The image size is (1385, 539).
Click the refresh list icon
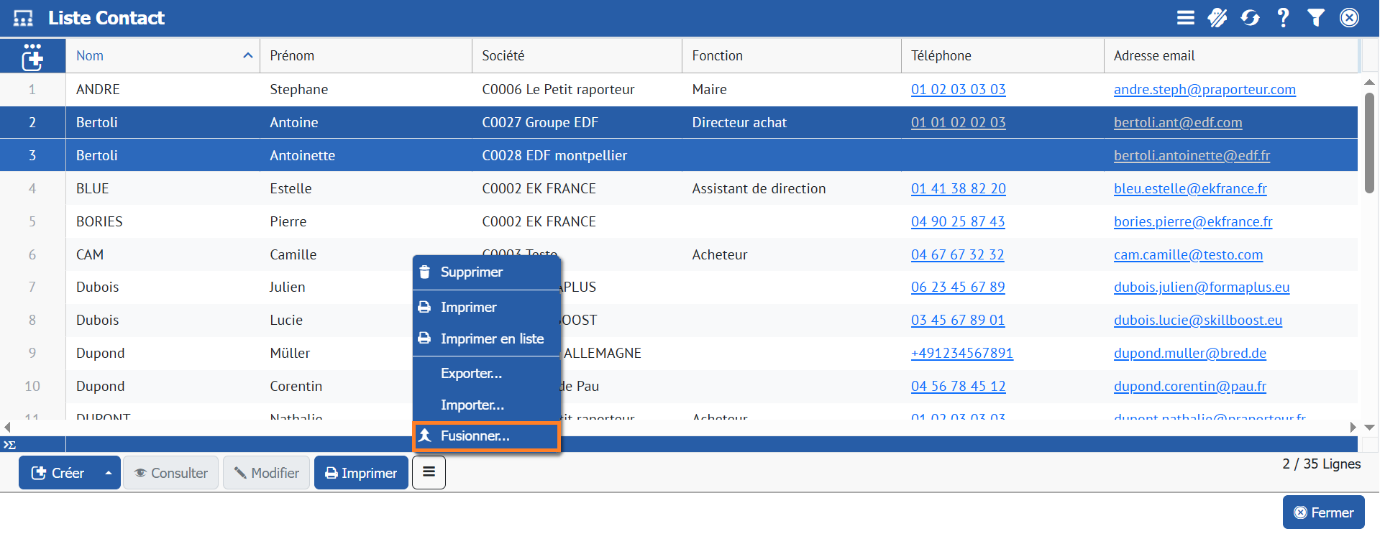coord(1250,18)
